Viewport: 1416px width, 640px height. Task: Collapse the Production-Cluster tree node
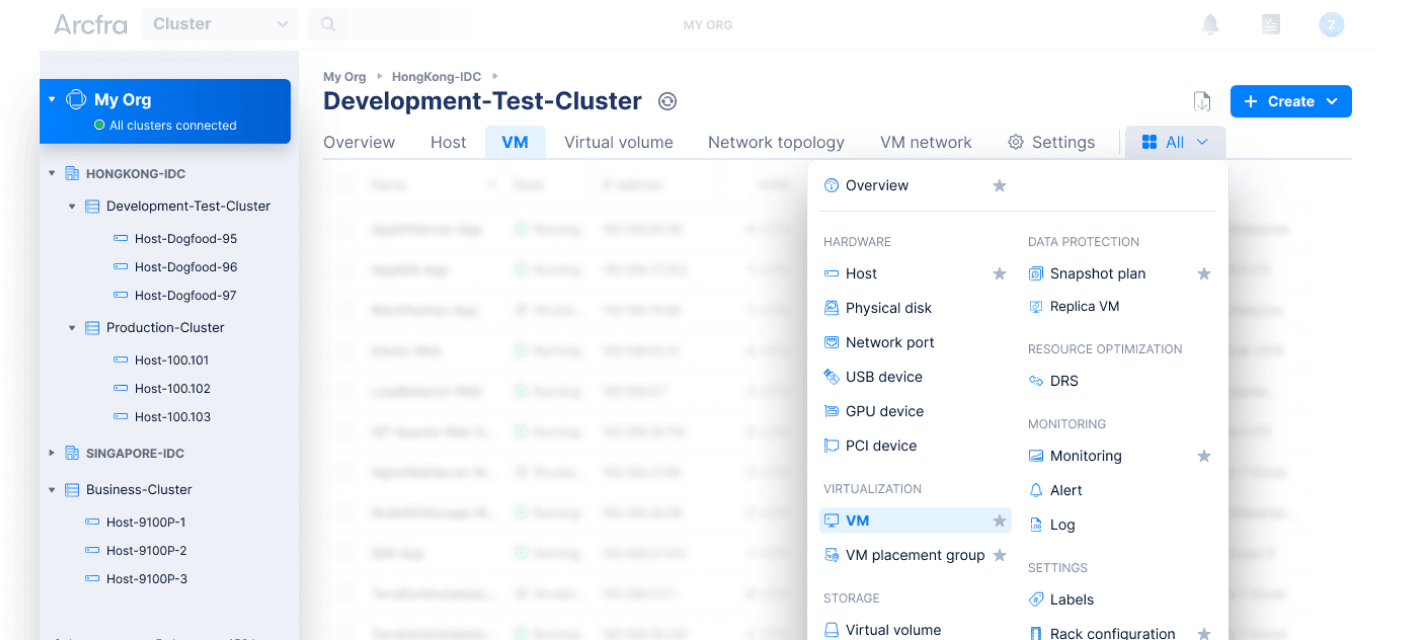point(72,328)
